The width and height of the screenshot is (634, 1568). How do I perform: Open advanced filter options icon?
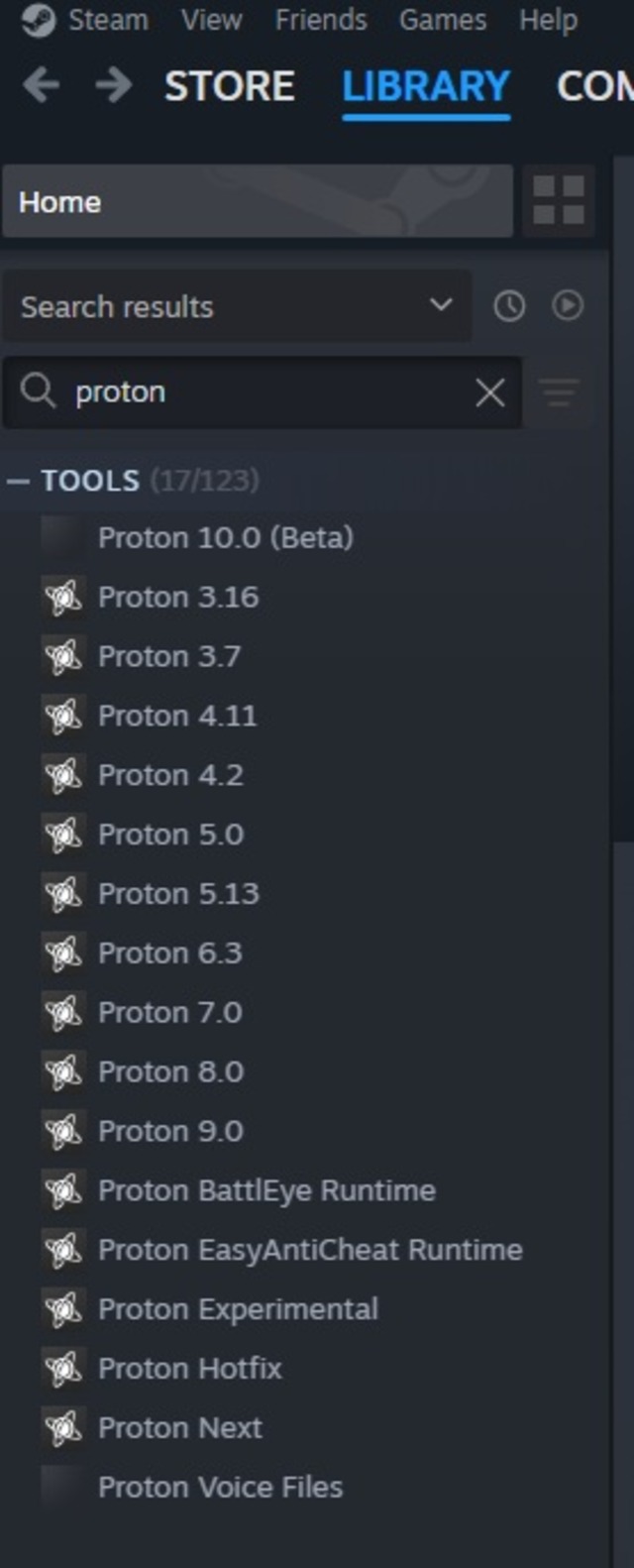560,392
